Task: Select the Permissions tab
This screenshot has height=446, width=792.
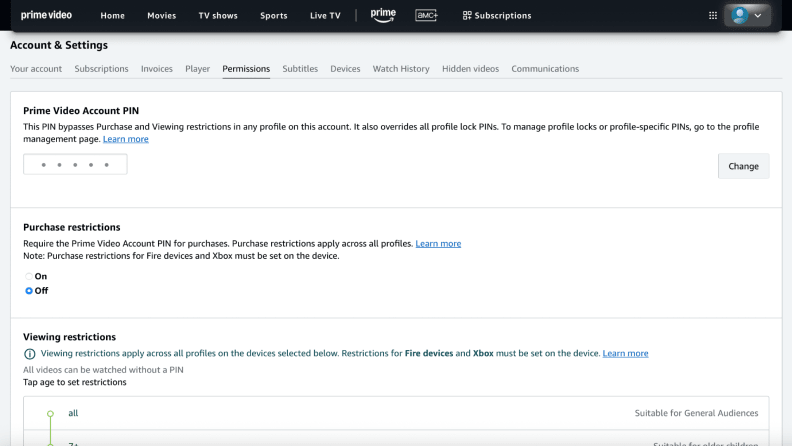Action: click(x=246, y=69)
